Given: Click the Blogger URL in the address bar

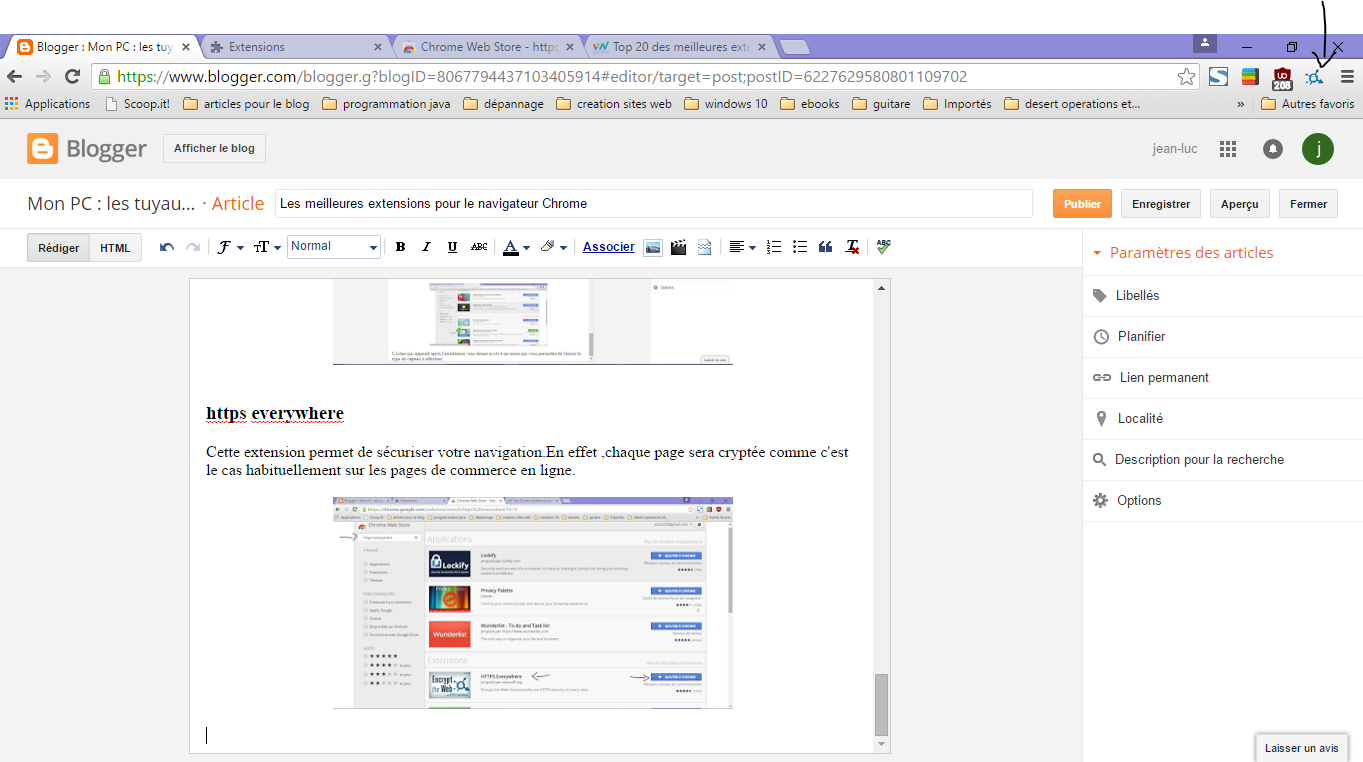Looking at the screenshot, I should click(x=542, y=77).
